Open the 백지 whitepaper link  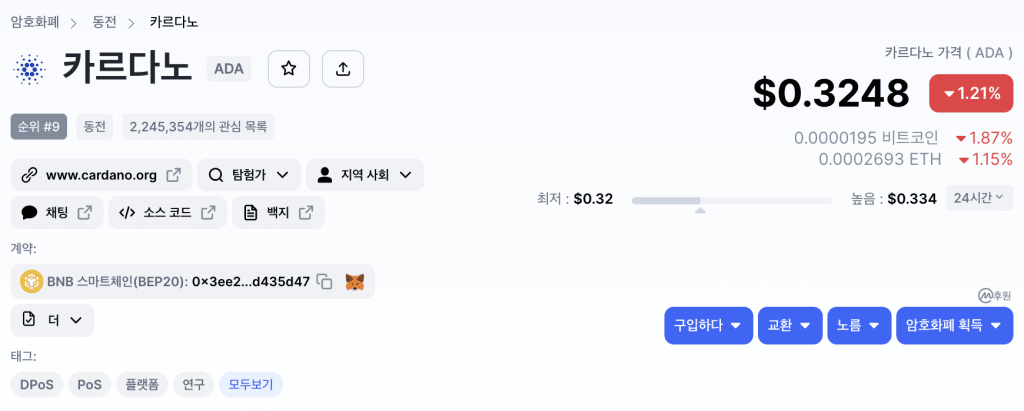[278, 212]
